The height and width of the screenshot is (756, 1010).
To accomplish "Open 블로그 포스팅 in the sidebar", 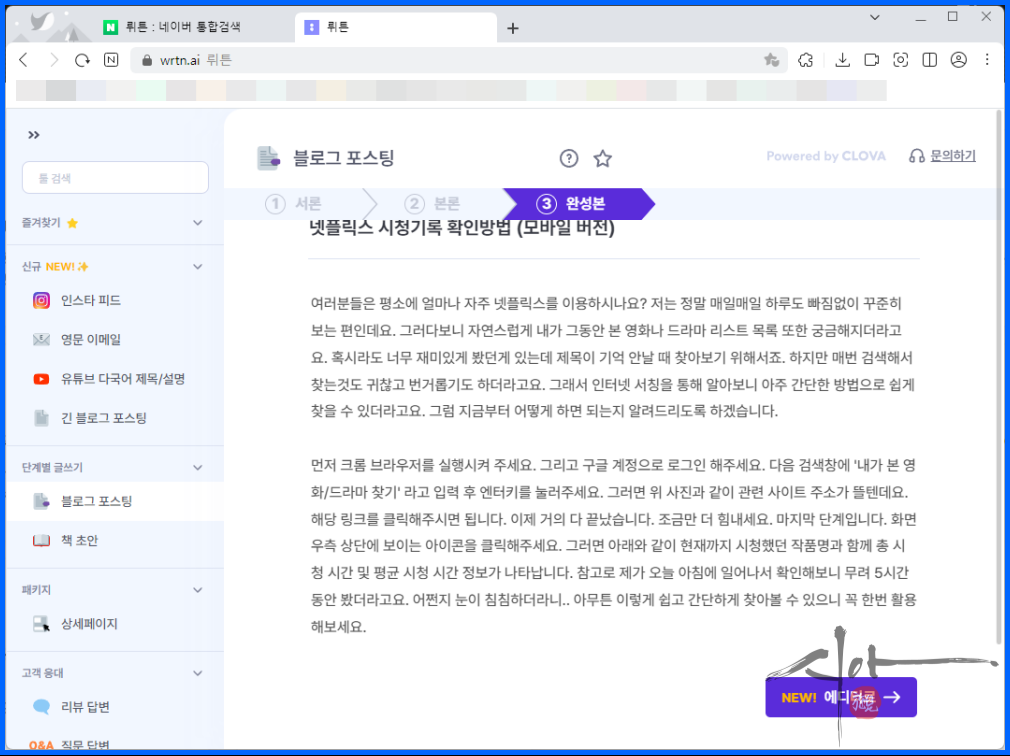I will pyautogui.click(x=115, y=501).
